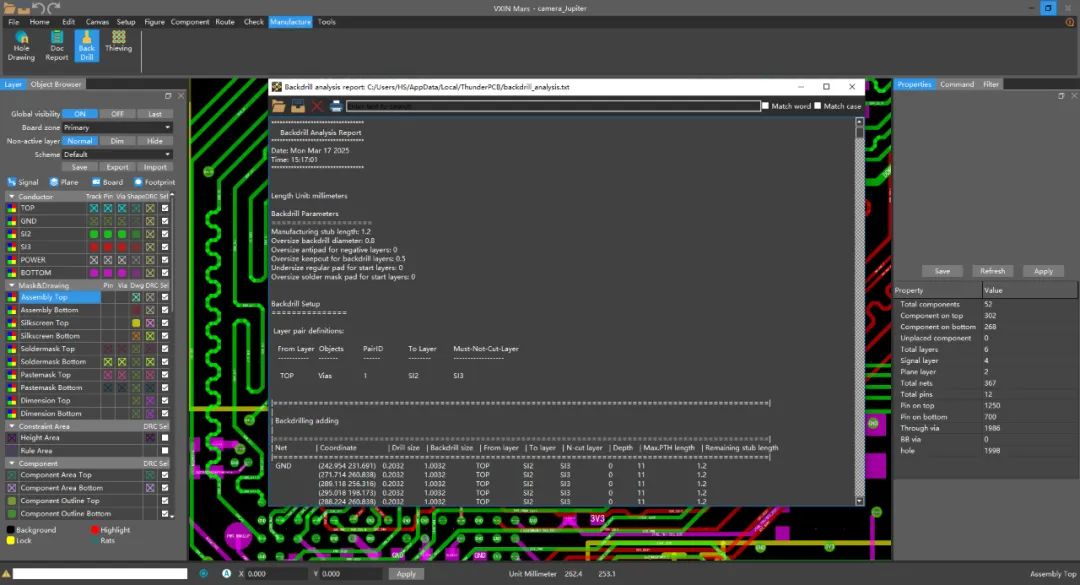The width and height of the screenshot is (1080, 585).
Task: Open the Hole Drawing tool
Action: coord(21,45)
